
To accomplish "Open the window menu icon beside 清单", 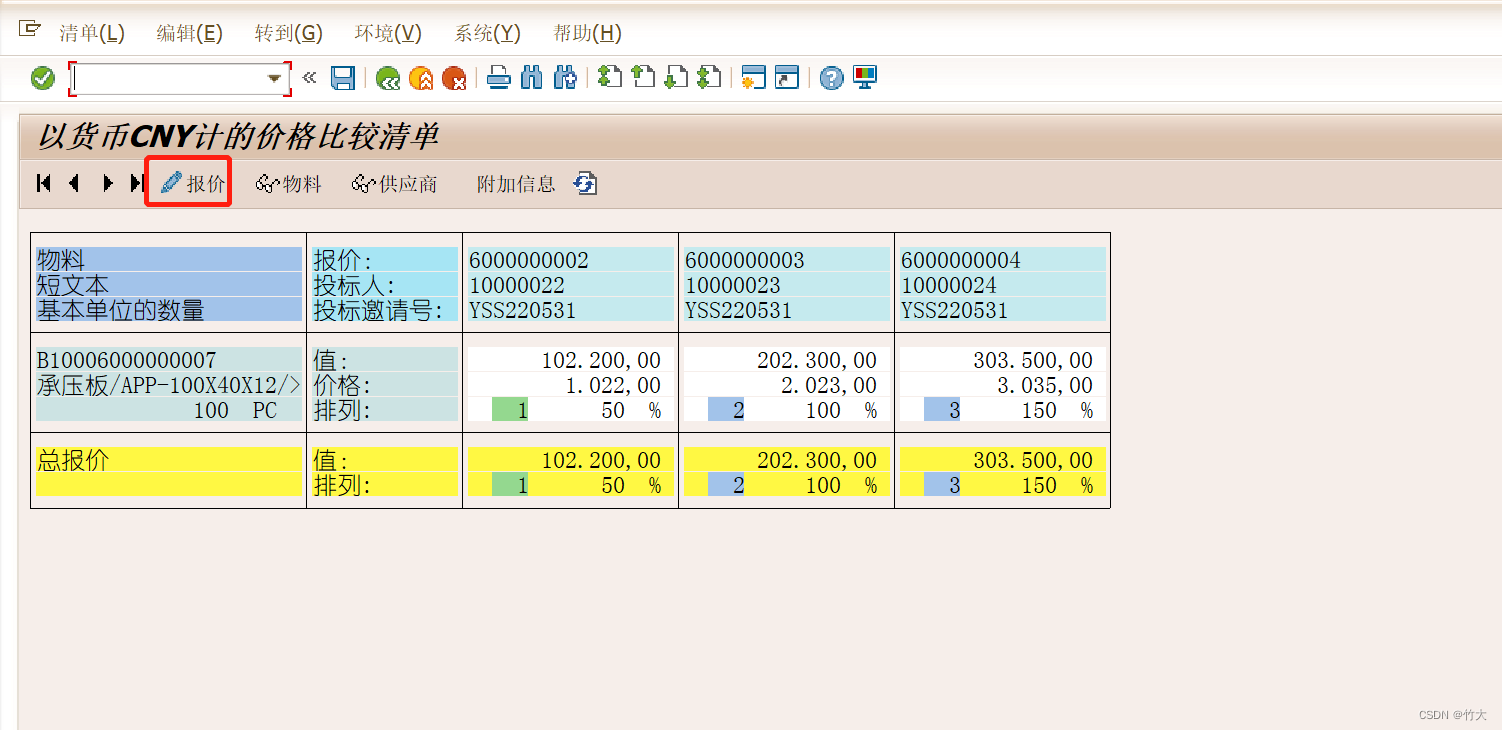I will click(x=29, y=29).
